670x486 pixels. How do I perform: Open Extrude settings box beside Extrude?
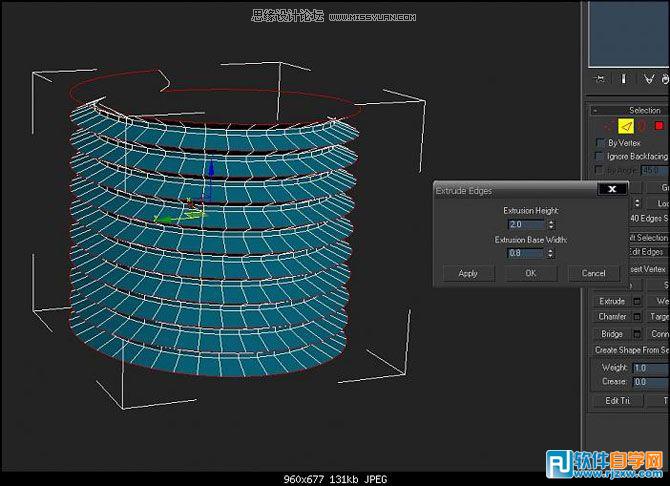(x=637, y=301)
